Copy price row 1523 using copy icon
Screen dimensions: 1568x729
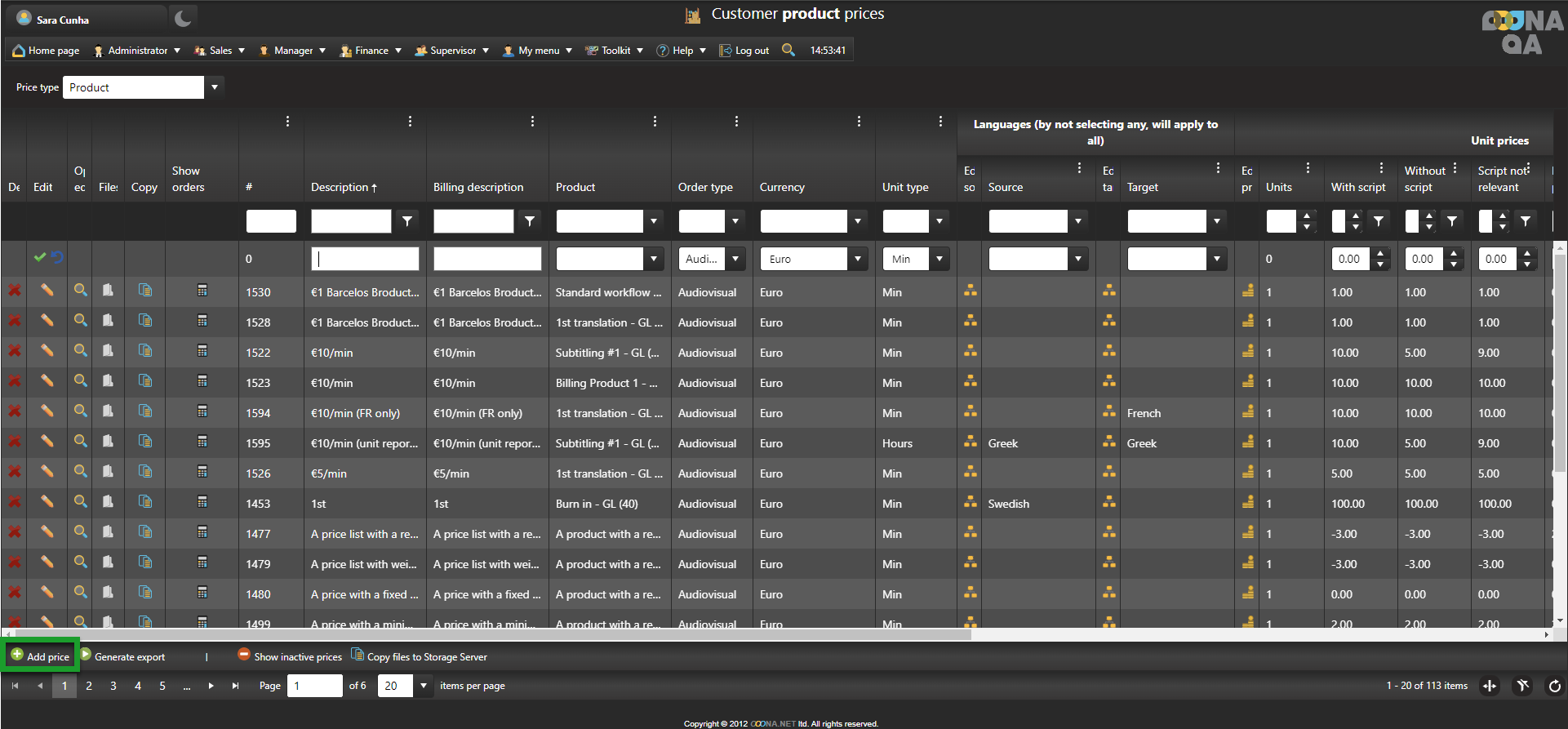pos(145,381)
